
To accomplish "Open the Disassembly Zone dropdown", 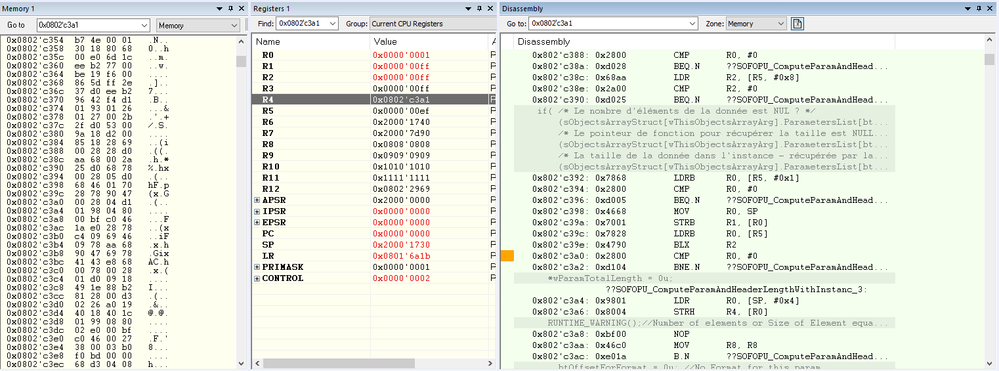I will (x=756, y=24).
